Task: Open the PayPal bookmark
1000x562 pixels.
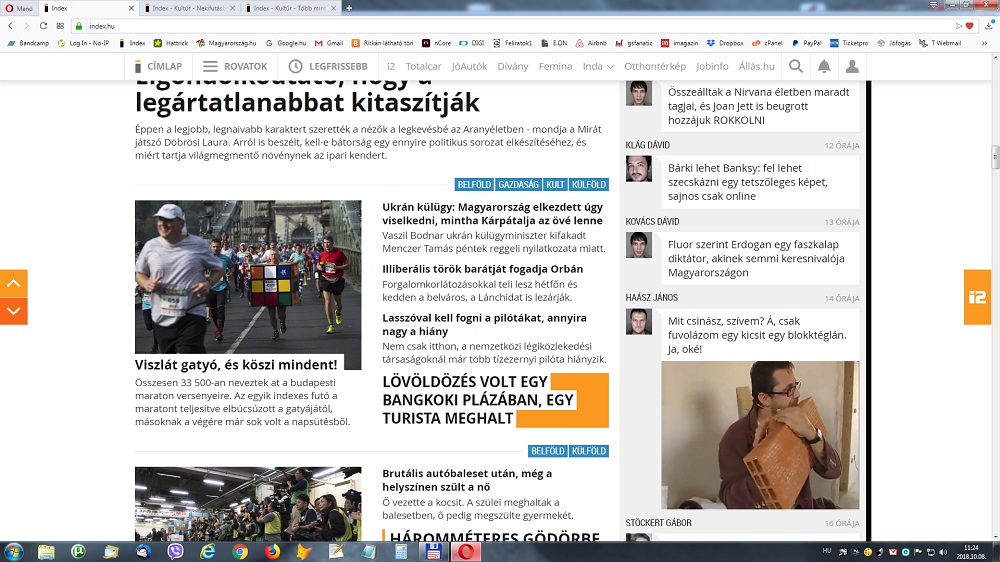Action: pos(806,43)
